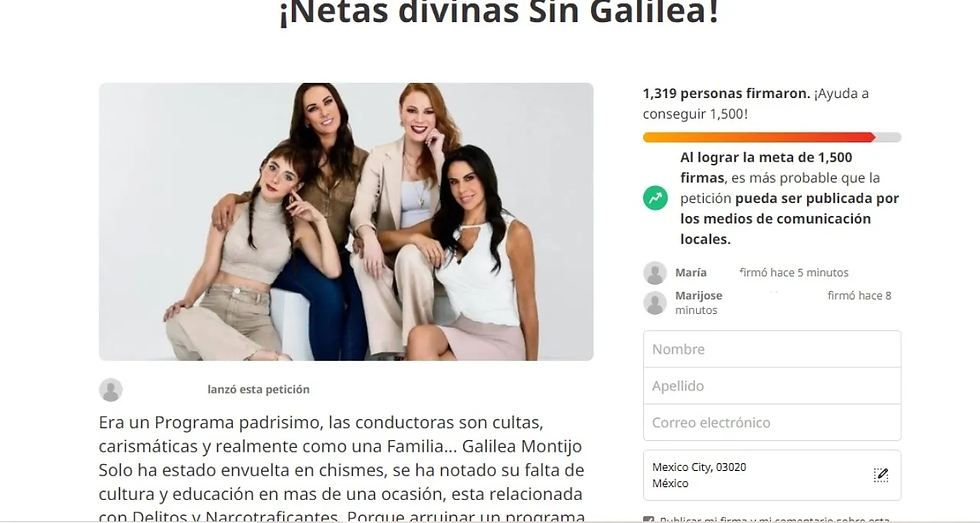Image resolution: width=980 pixels, height=523 pixels.
Task: Click the signature goal progress bar
Action: [772, 137]
